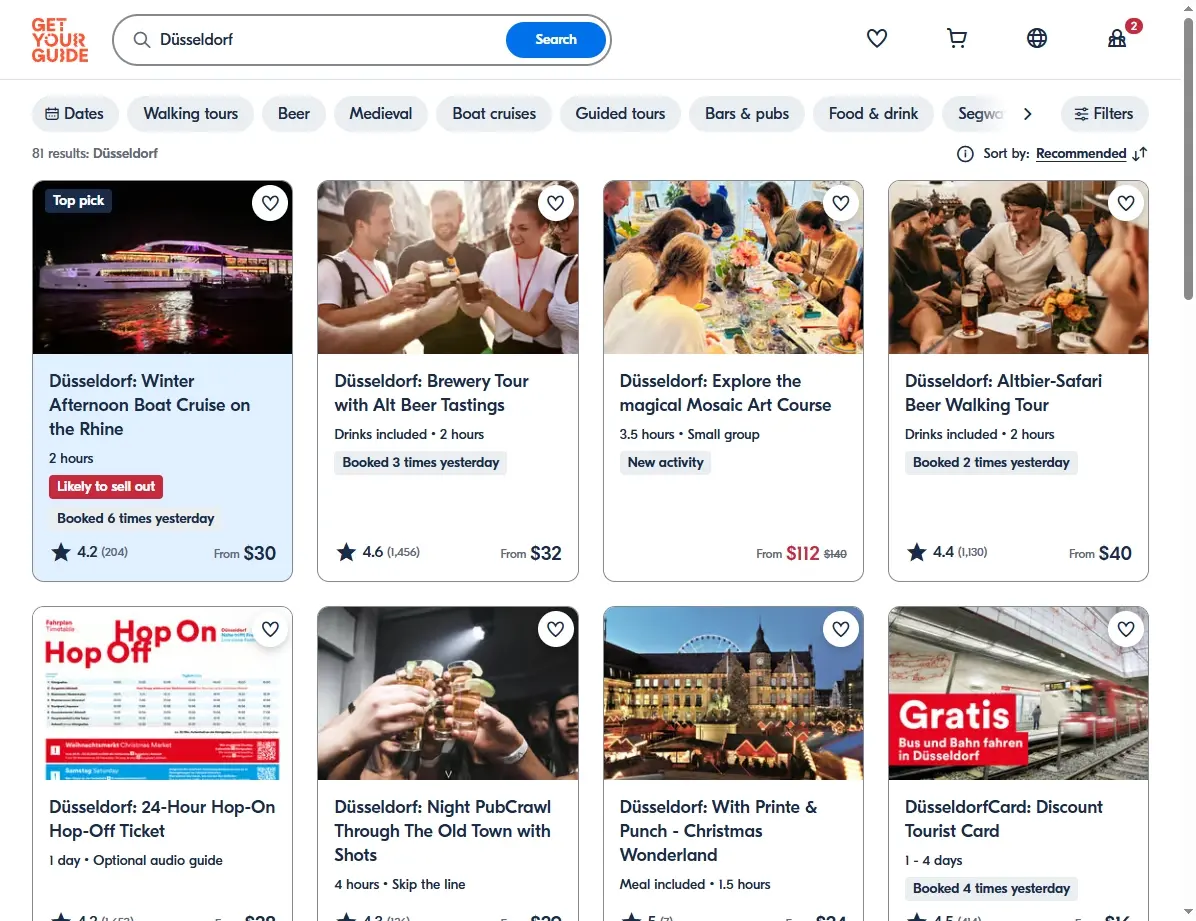Click the Düsseldorf search input field
Image resolution: width=1196 pixels, height=921 pixels.
(x=328, y=40)
